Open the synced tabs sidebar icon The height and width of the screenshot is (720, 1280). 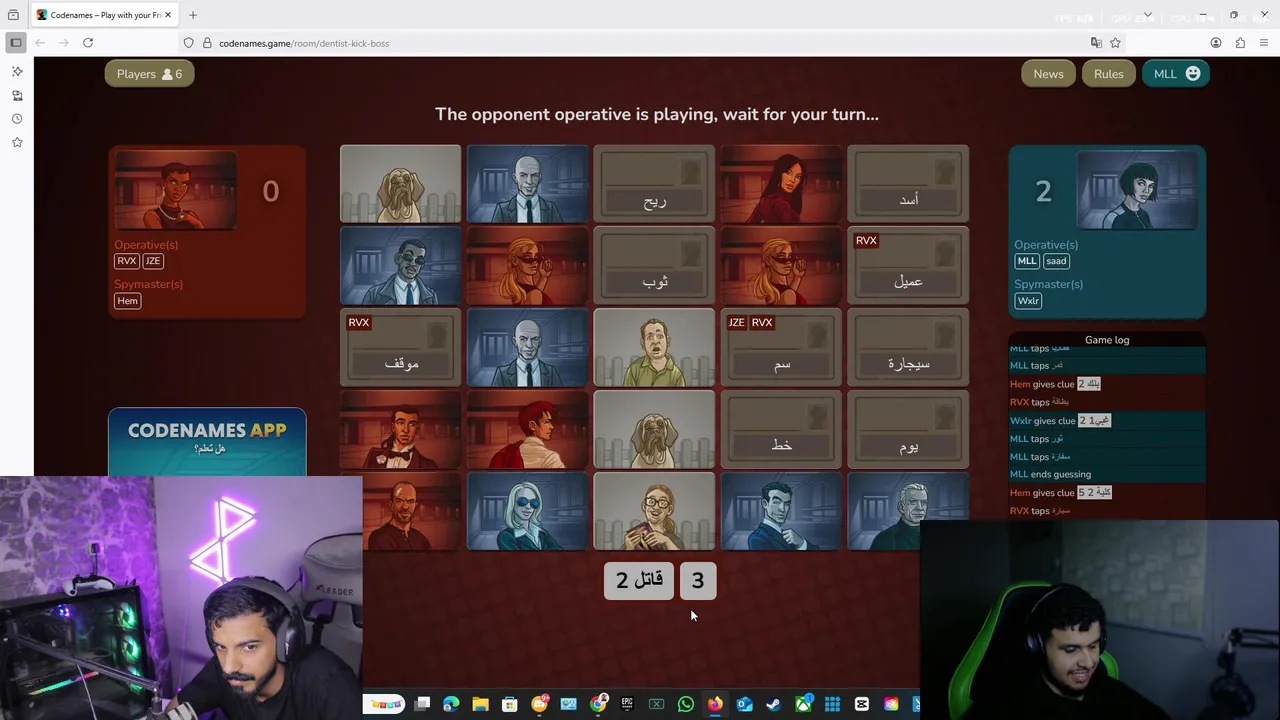(17, 95)
